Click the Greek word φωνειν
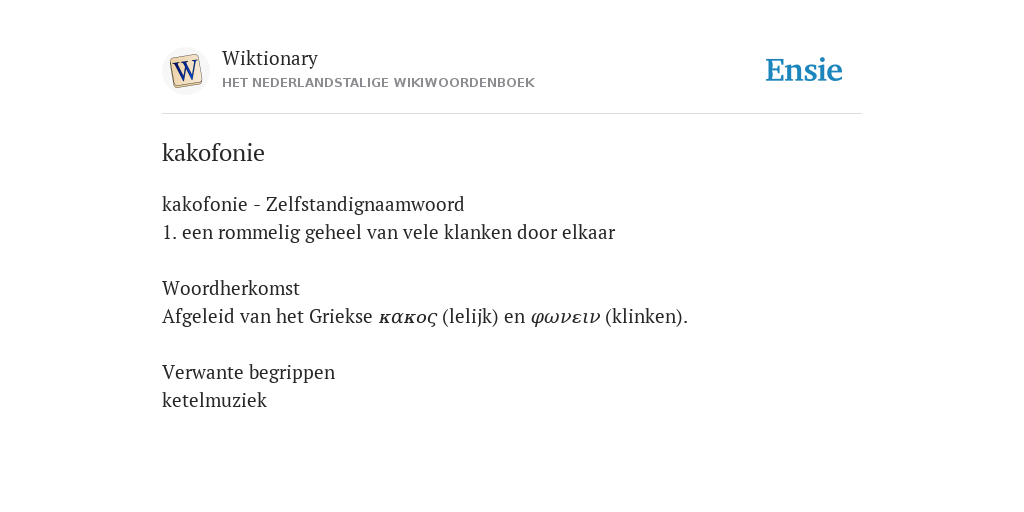1024x512 pixels. pos(565,317)
